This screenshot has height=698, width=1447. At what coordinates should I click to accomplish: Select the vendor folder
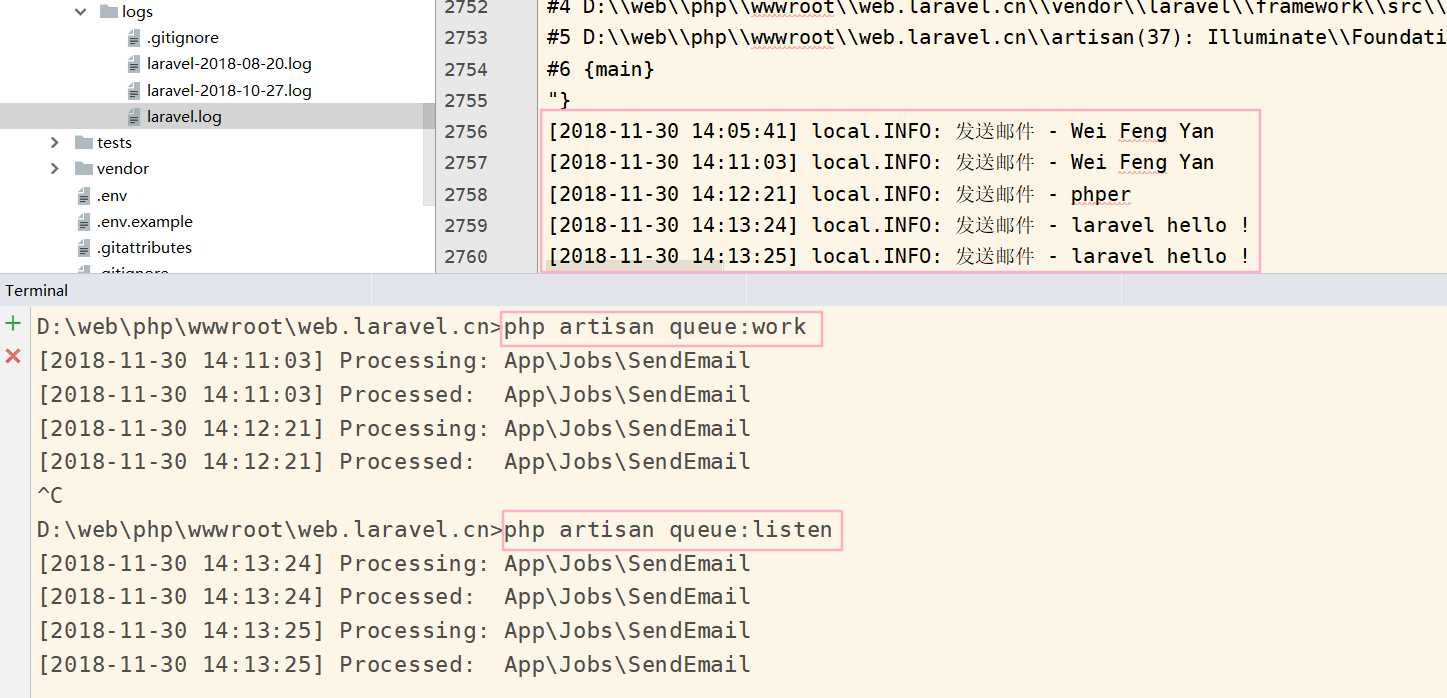(123, 169)
